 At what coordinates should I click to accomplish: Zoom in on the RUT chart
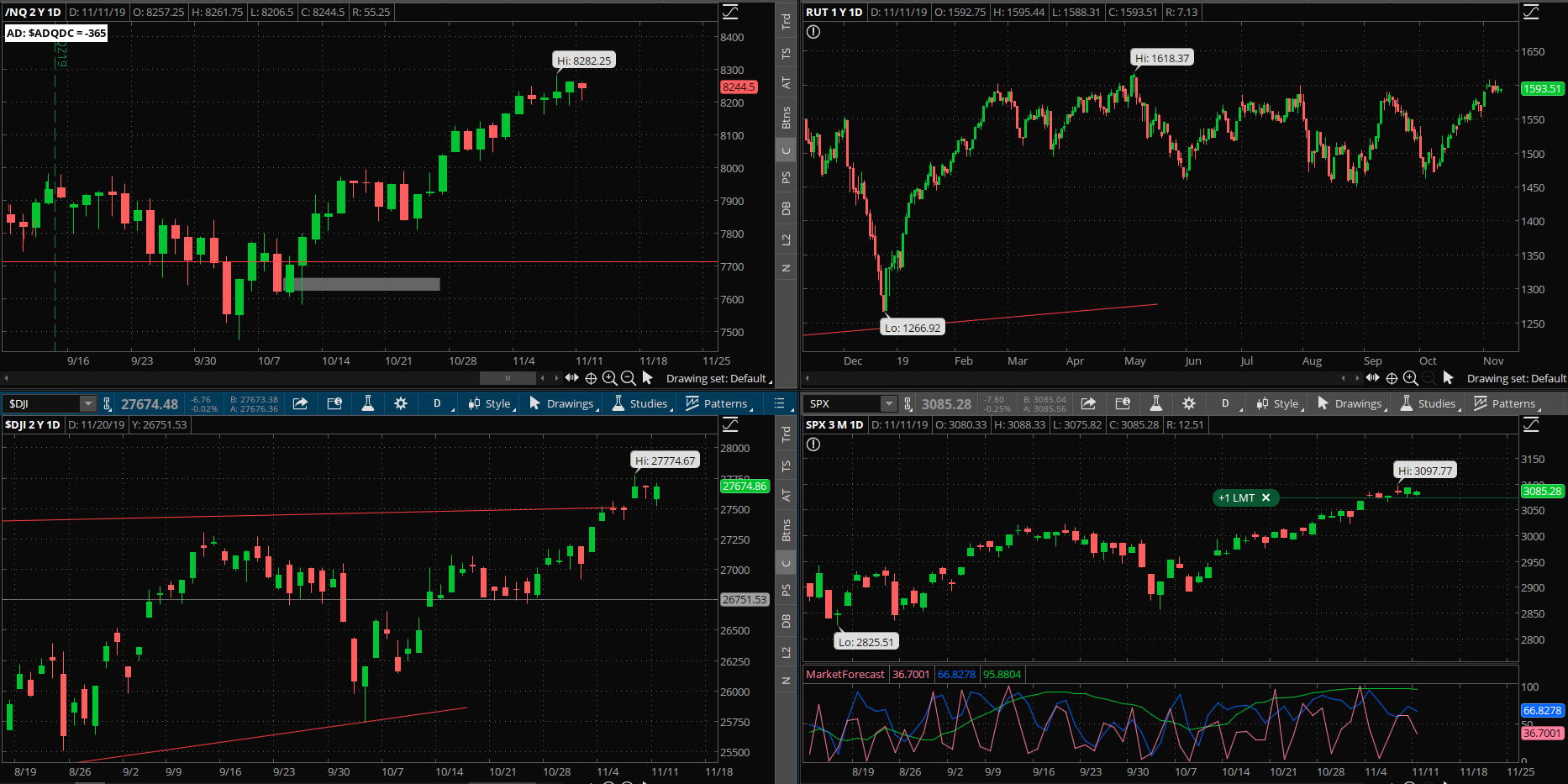pos(1410,378)
